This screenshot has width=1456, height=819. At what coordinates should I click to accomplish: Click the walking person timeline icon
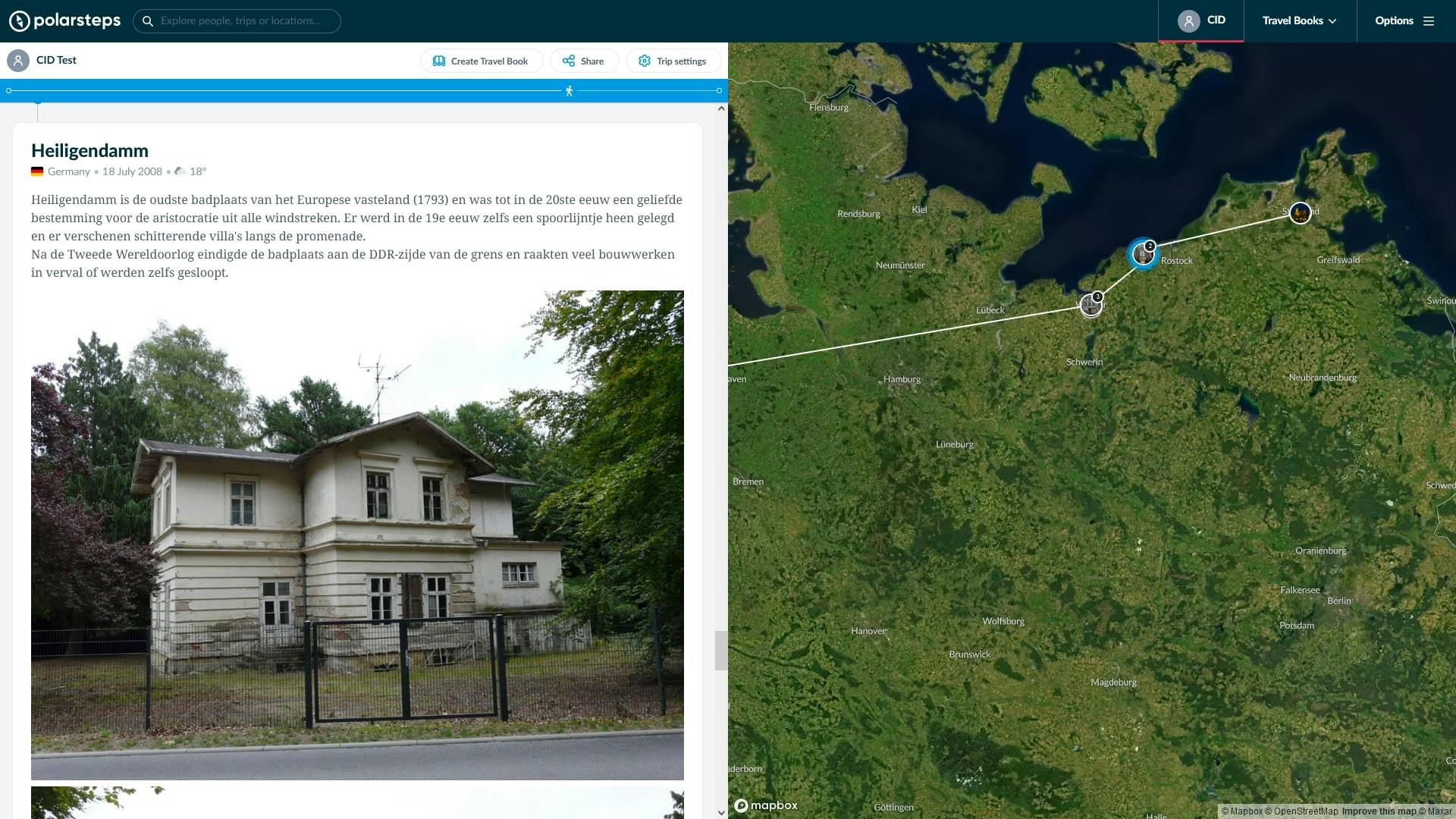[x=569, y=91]
